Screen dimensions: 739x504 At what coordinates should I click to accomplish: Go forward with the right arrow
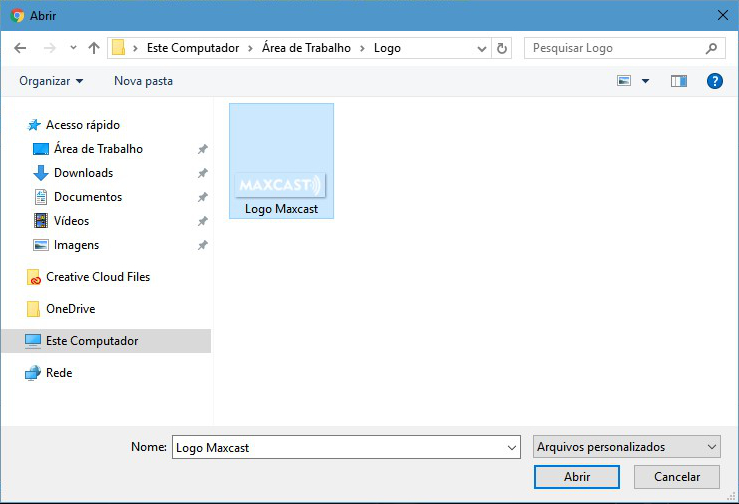(x=49, y=48)
